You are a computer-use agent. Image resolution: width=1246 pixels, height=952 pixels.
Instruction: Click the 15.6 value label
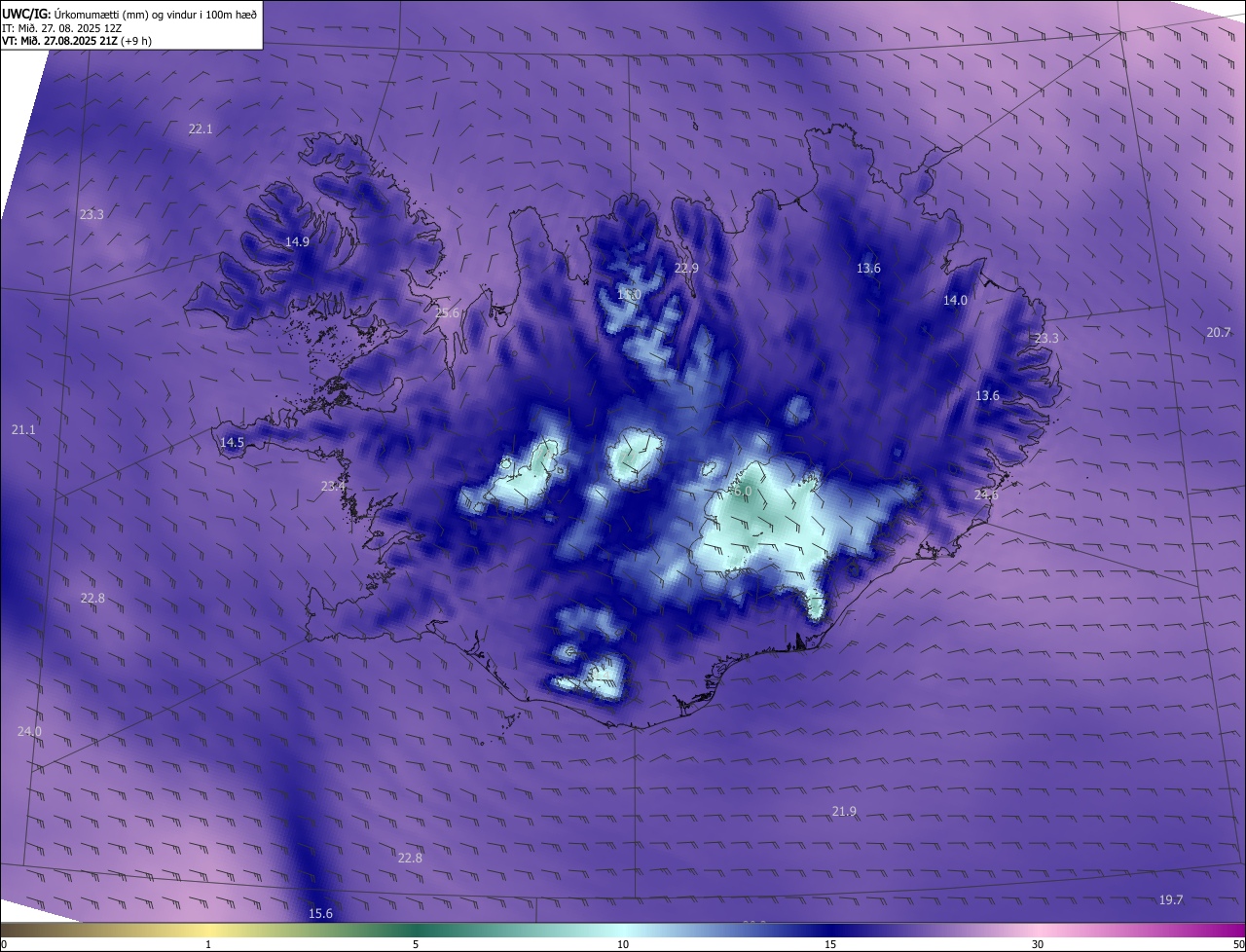pyautogui.click(x=320, y=913)
